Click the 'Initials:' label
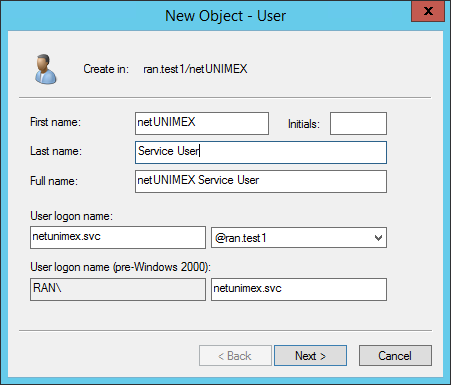This screenshot has width=451, height=385. point(304,124)
